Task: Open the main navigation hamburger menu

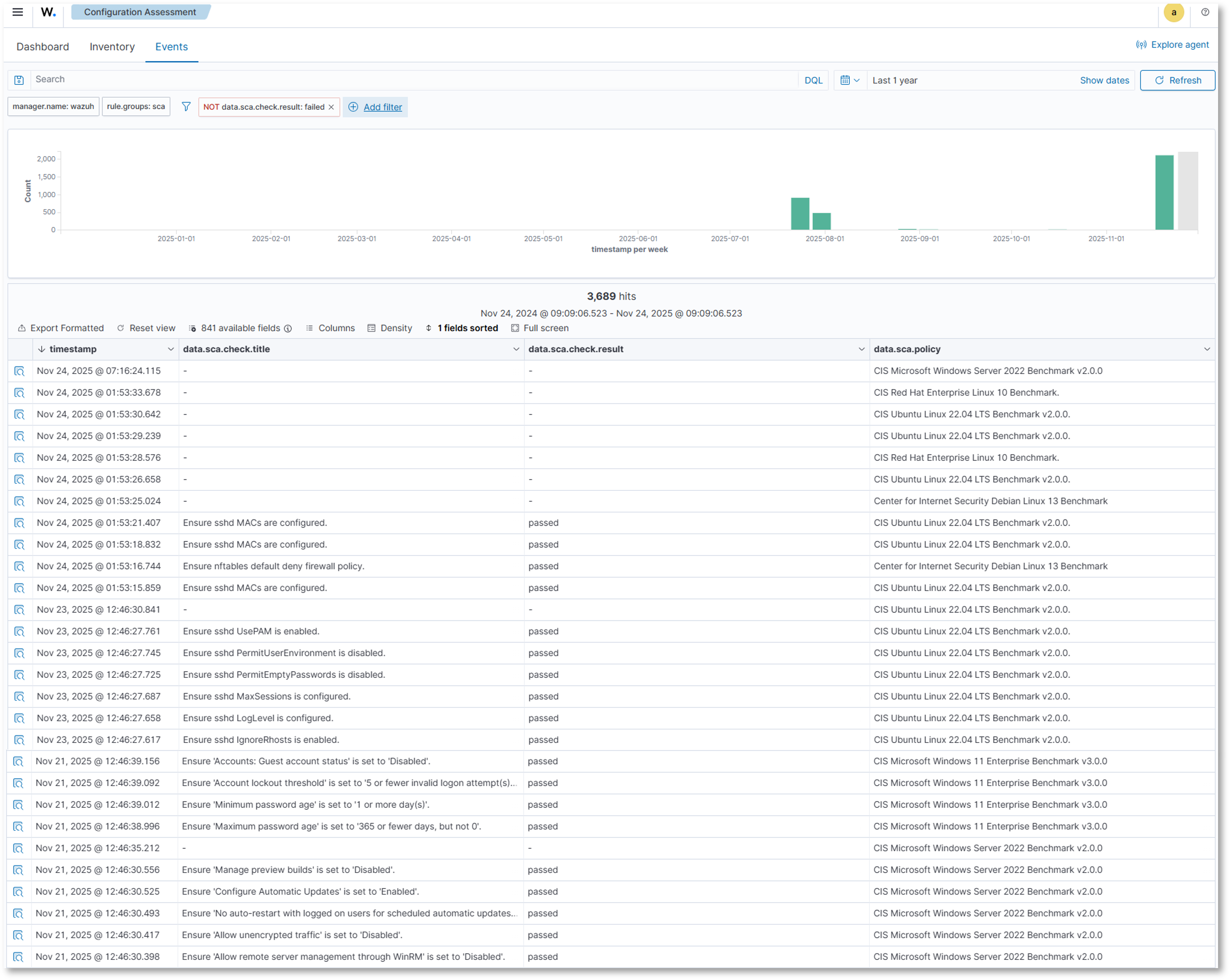Action: (x=18, y=12)
